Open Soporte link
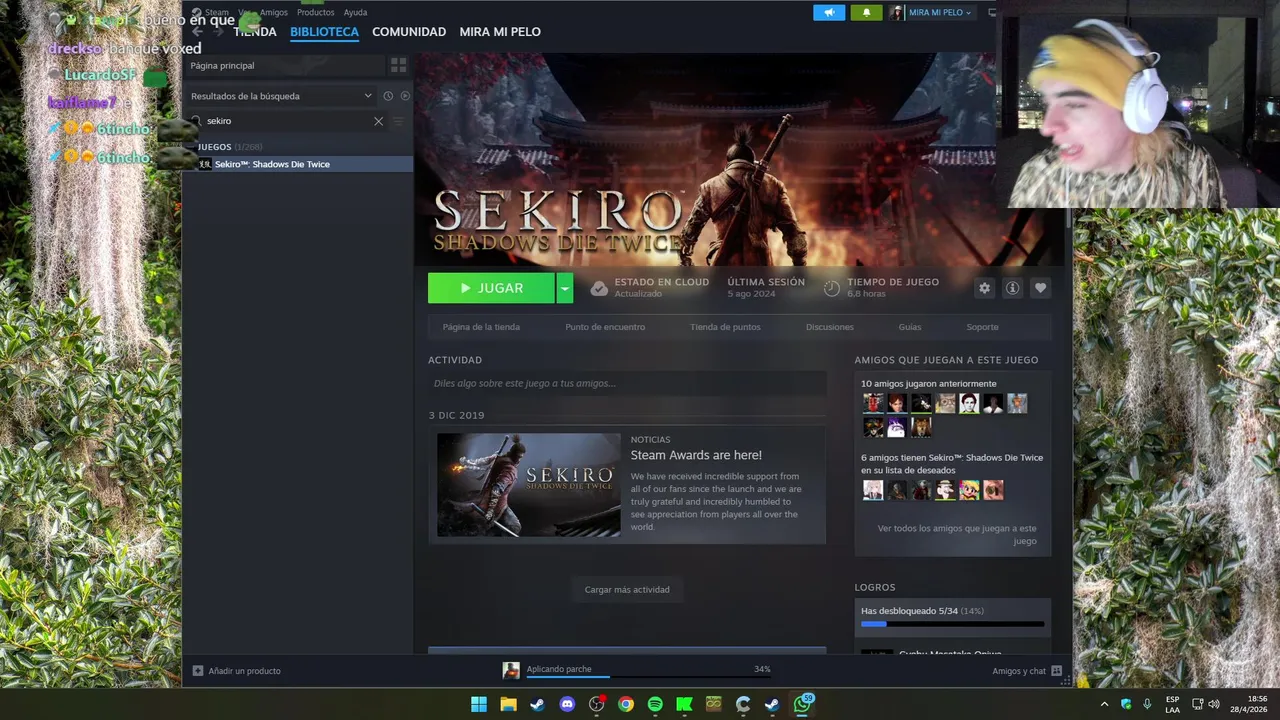 pos(982,327)
